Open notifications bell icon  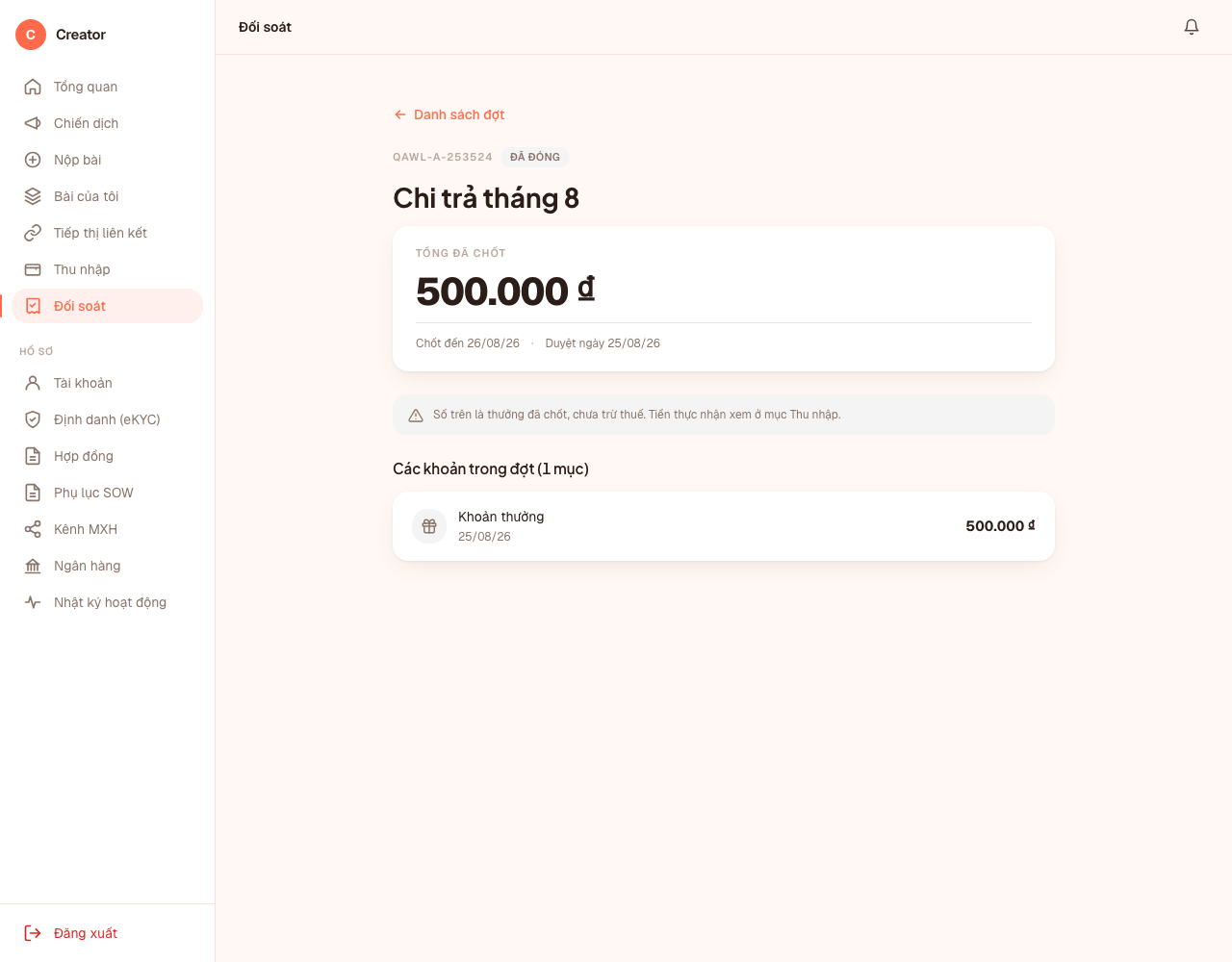[1192, 27]
